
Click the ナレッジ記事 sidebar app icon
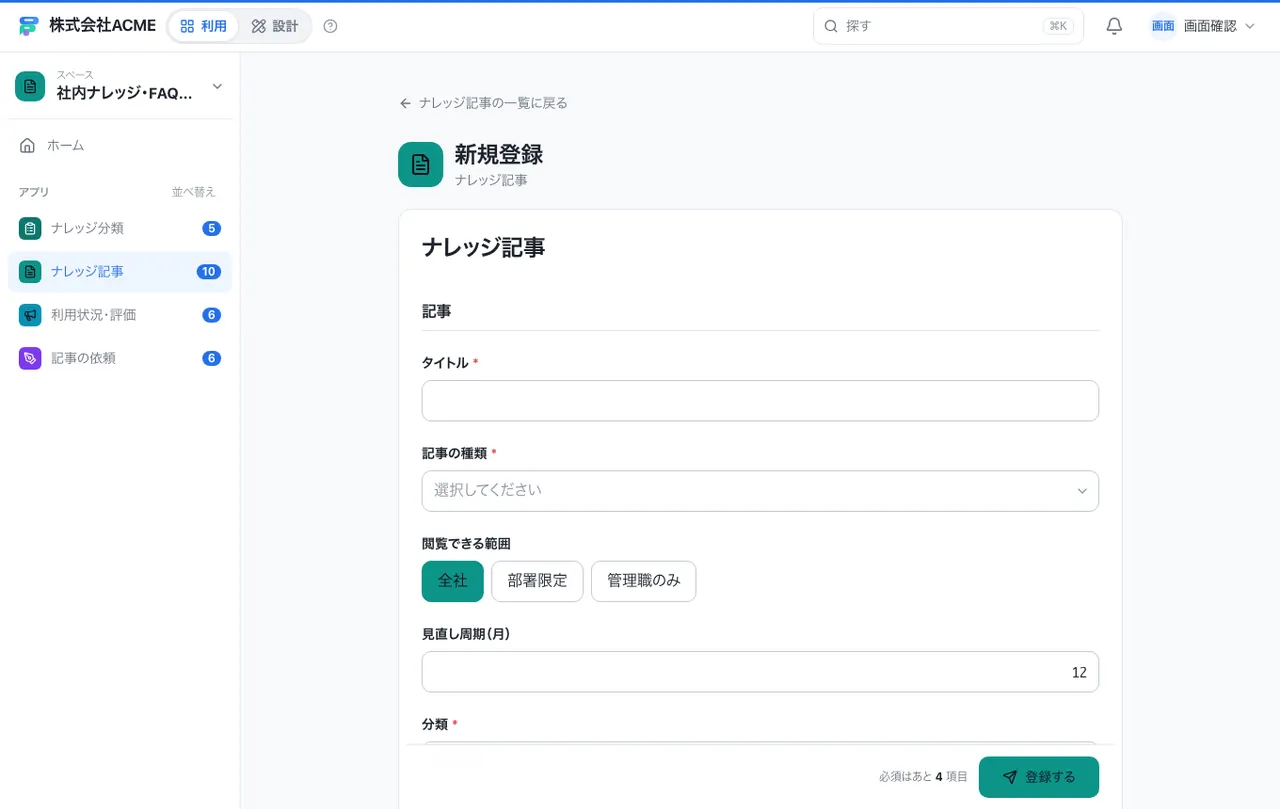pos(30,272)
